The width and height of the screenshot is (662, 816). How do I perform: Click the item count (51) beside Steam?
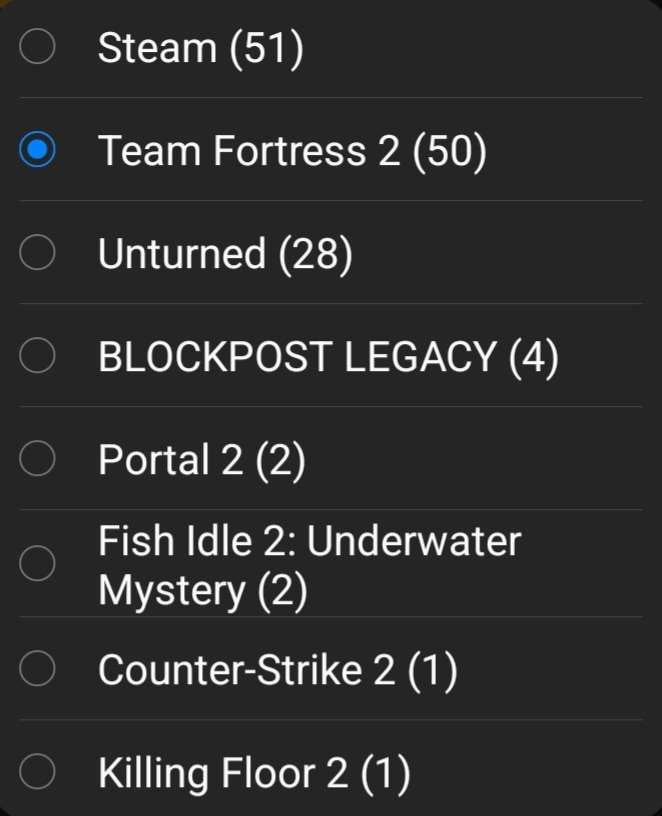click(266, 48)
